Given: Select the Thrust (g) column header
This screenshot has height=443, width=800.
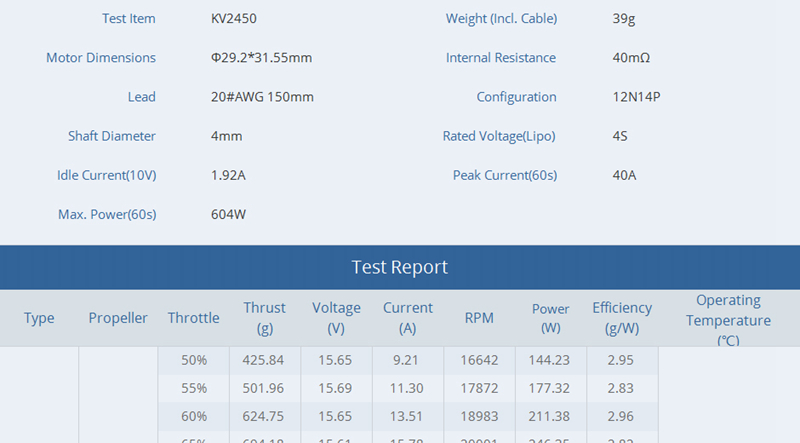Looking at the screenshot, I should [264, 318].
